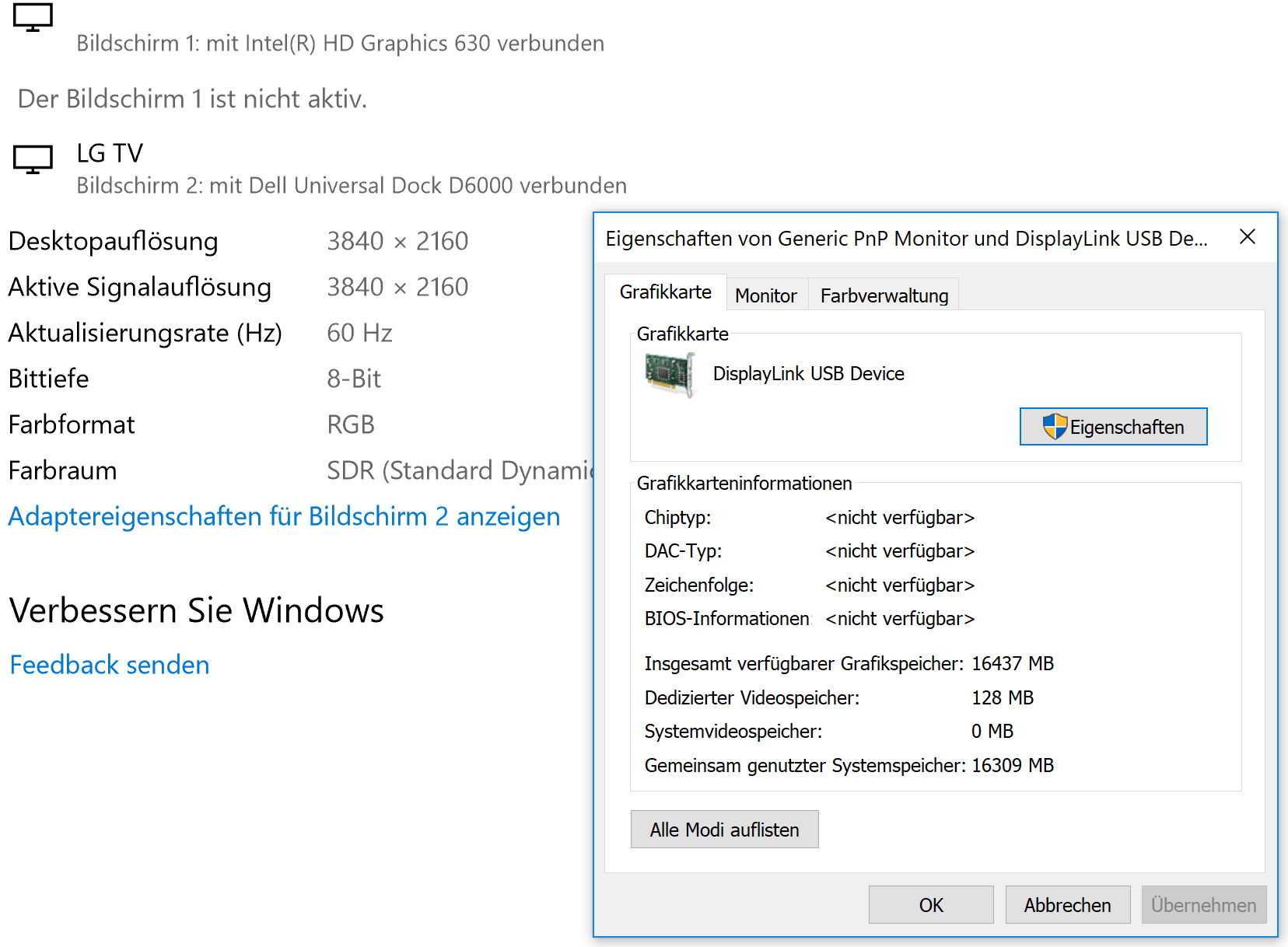
Task: Click the 60 Hz refresh rate value
Action: coord(359,333)
